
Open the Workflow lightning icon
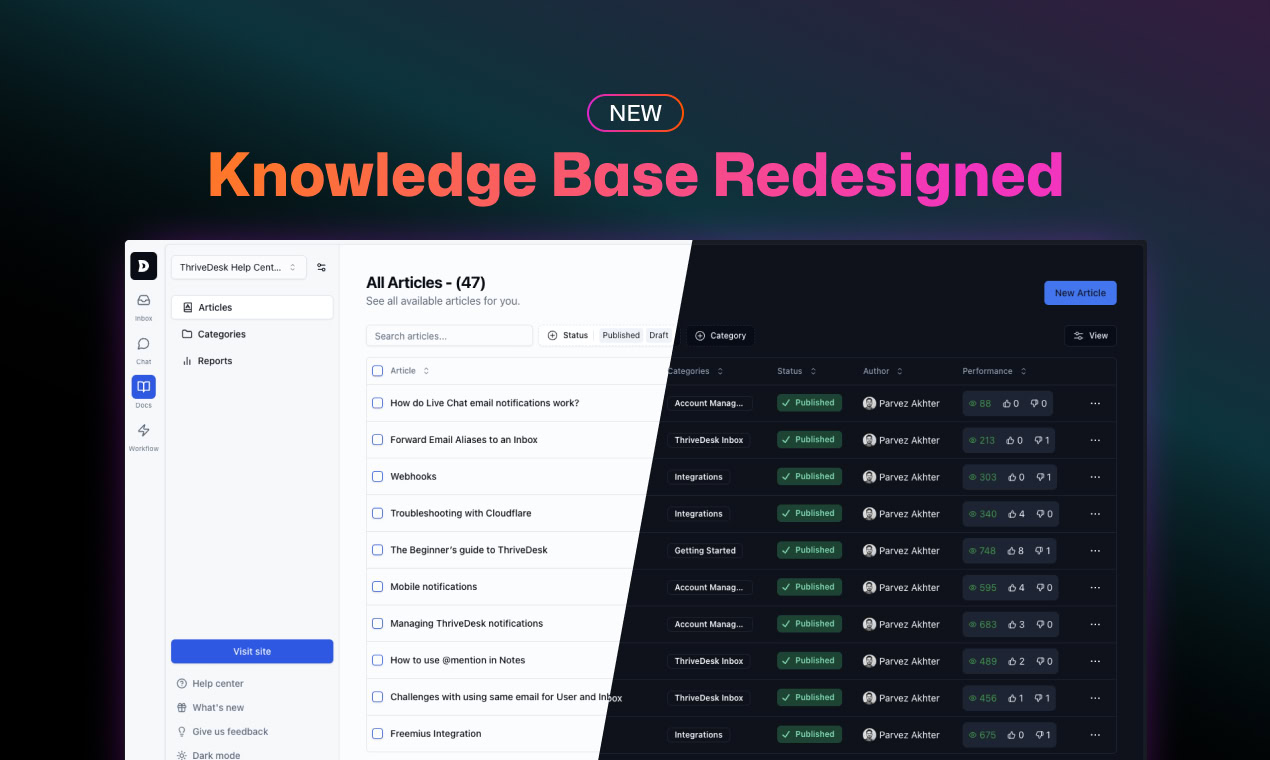tap(144, 431)
